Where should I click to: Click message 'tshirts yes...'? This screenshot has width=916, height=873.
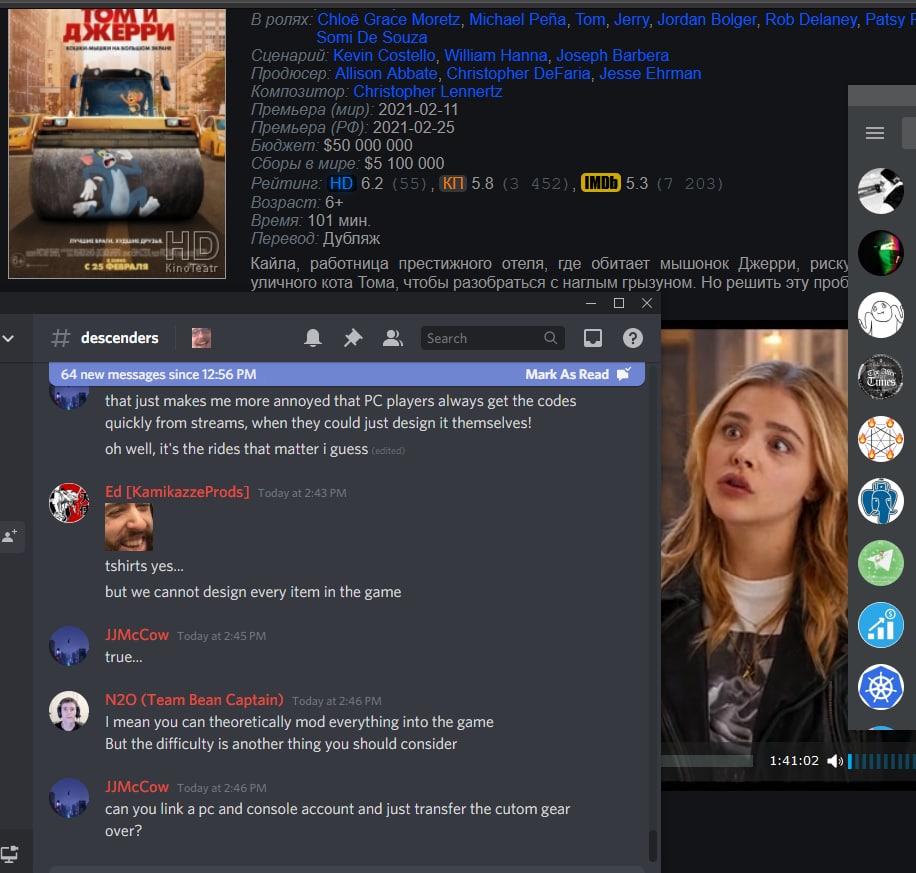click(x=144, y=566)
